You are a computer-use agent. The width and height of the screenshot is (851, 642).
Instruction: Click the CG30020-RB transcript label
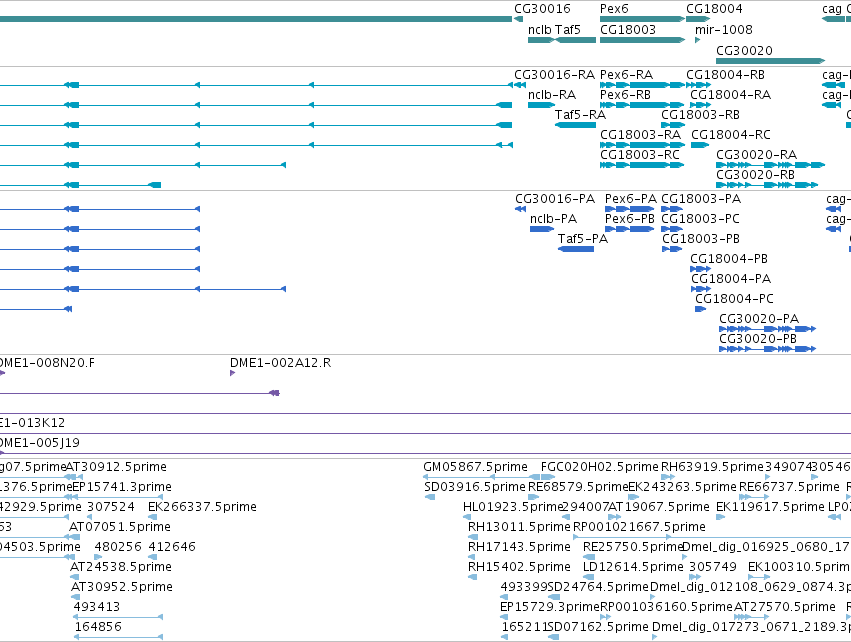pyautogui.click(x=755, y=175)
